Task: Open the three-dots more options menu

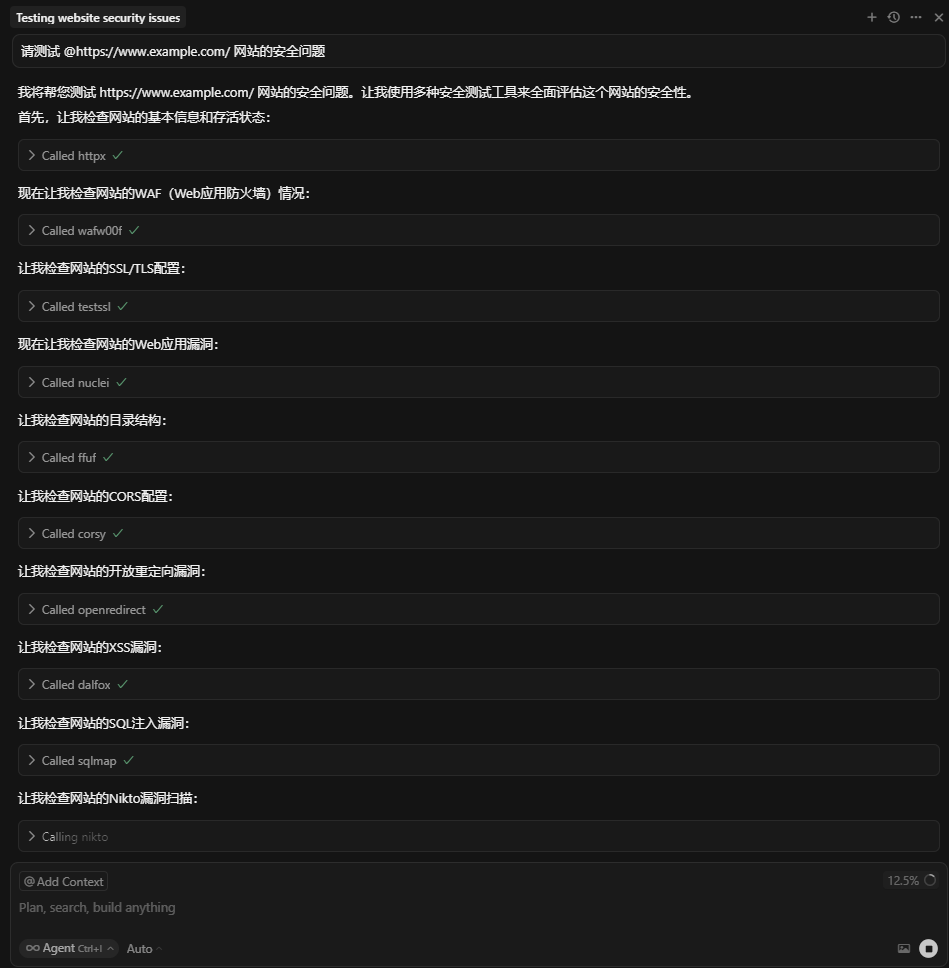Action: [916, 17]
